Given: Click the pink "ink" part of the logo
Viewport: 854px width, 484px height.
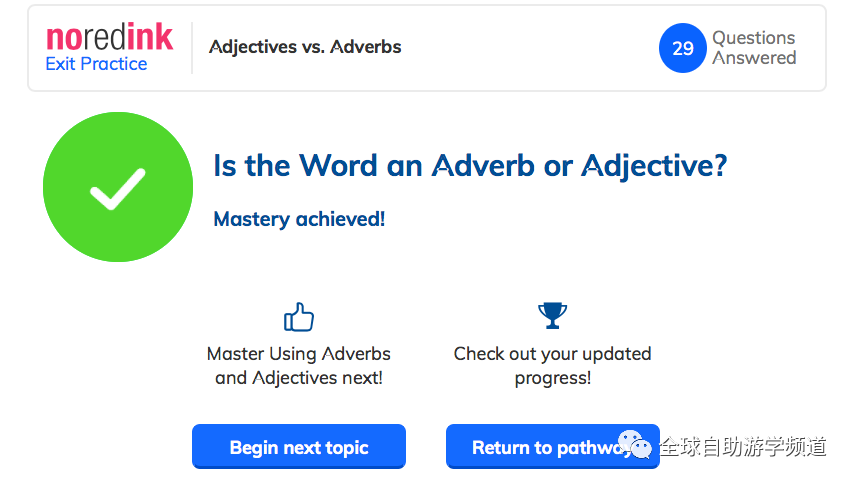Looking at the screenshot, I should 150,38.
